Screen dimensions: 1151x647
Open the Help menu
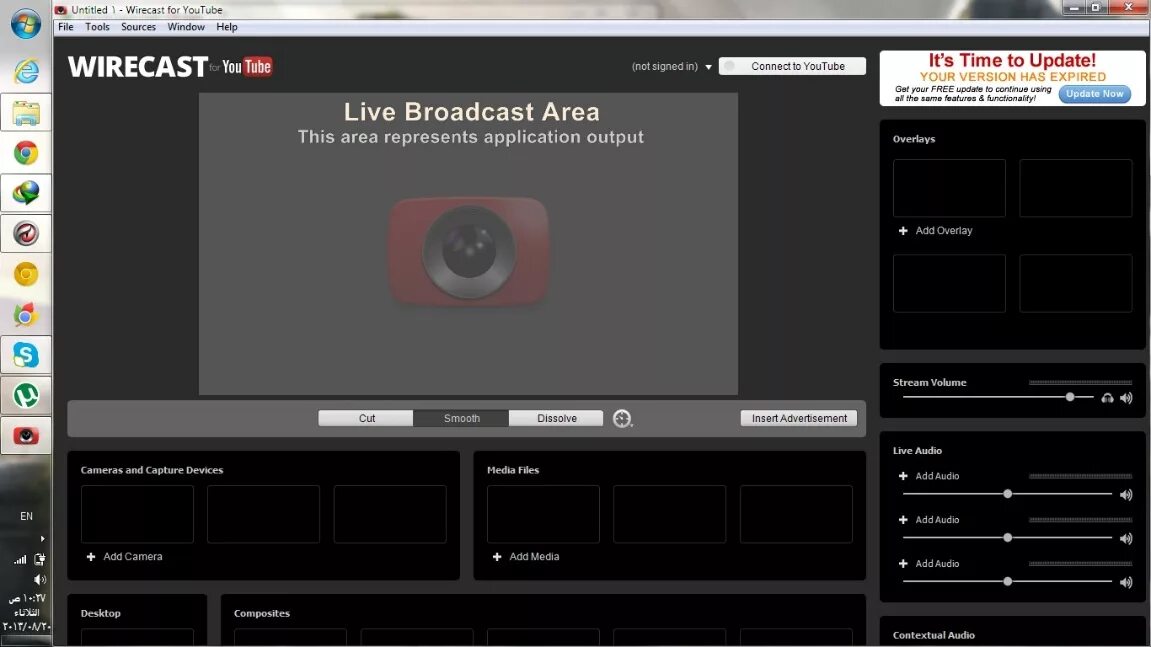click(227, 27)
